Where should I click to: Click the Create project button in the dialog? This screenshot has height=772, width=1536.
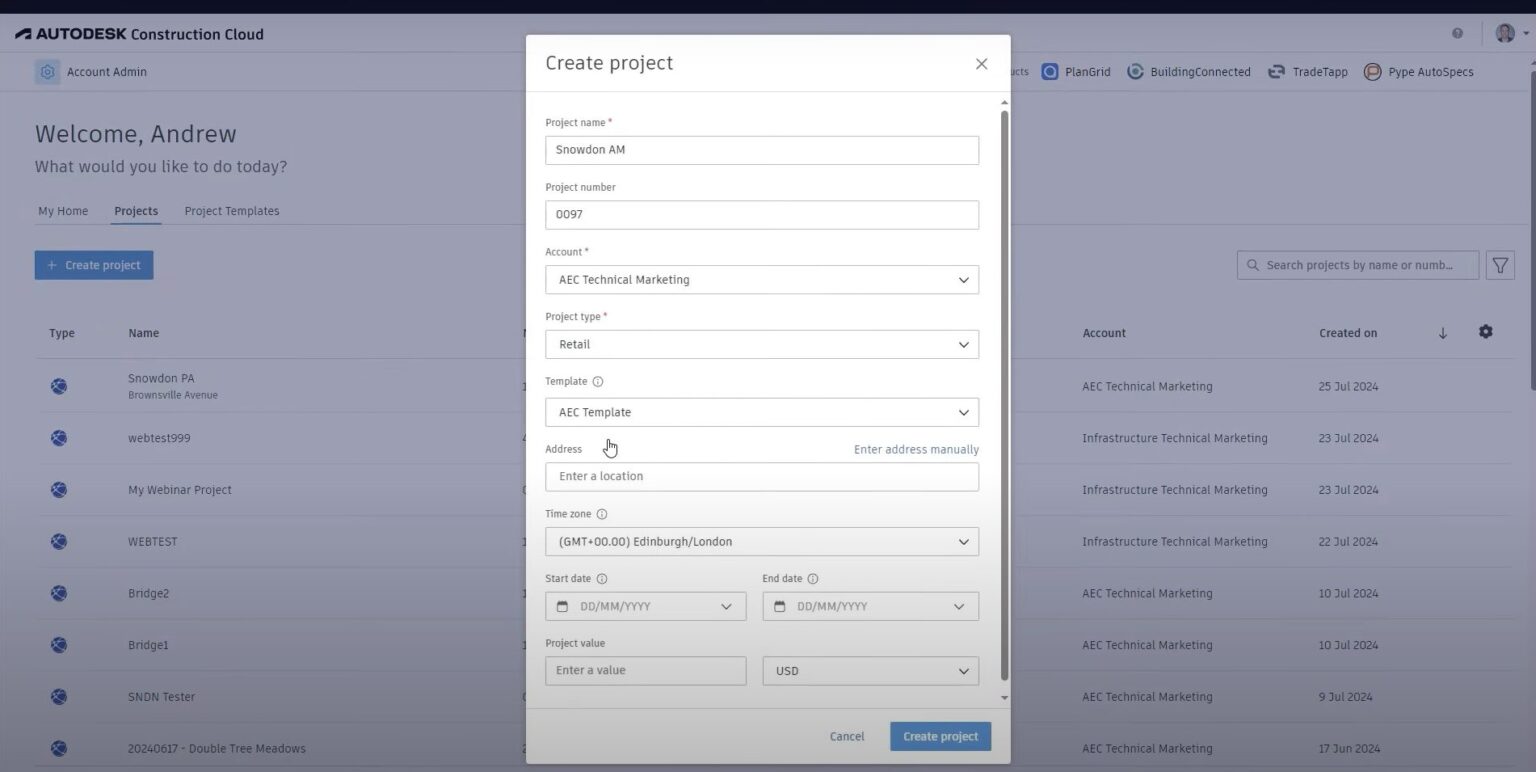click(x=939, y=736)
